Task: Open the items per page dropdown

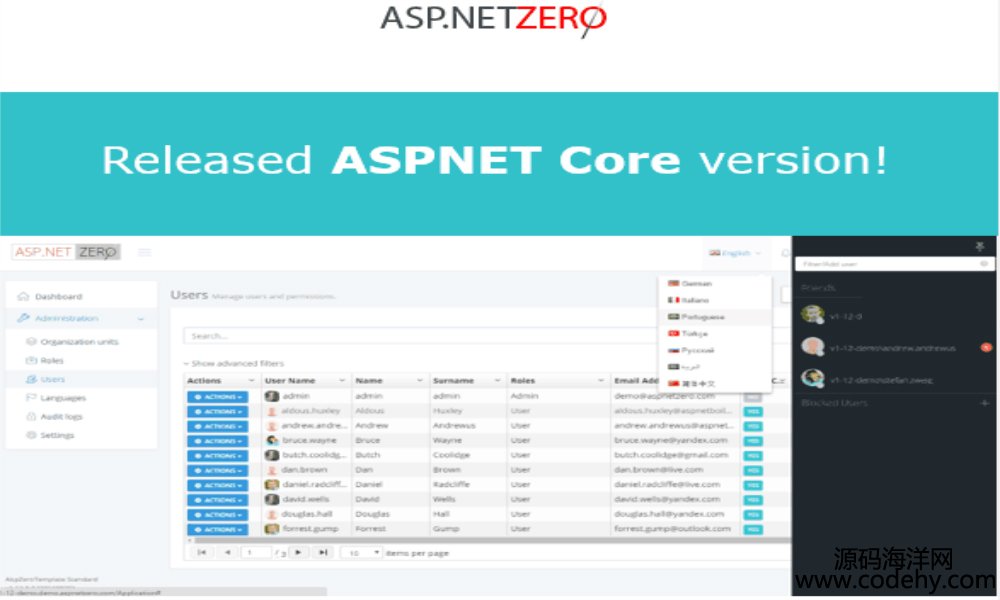Action: coord(362,553)
